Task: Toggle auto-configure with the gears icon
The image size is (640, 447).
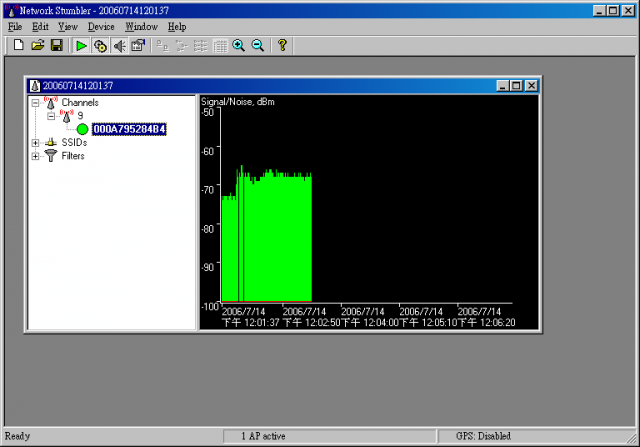Action: pyautogui.click(x=100, y=46)
